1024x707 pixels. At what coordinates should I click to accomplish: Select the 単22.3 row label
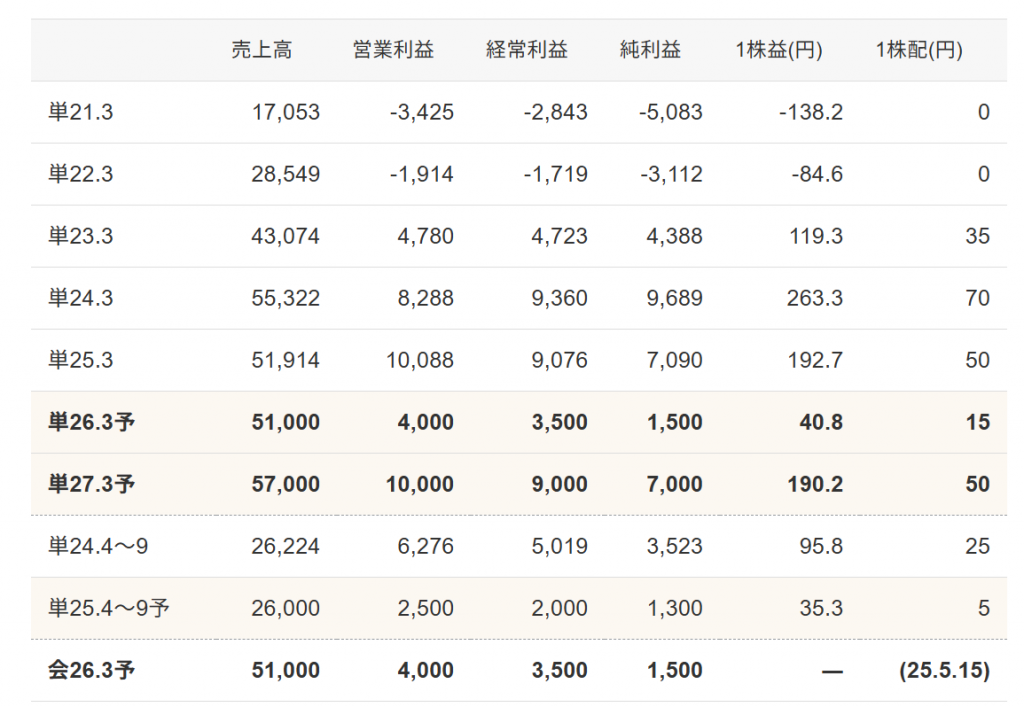click(x=80, y=174)
